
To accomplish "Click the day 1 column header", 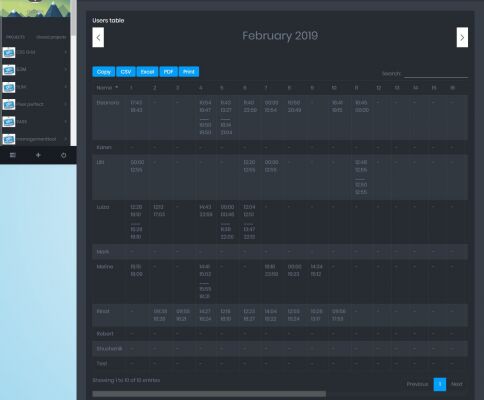I will point(131,88).
